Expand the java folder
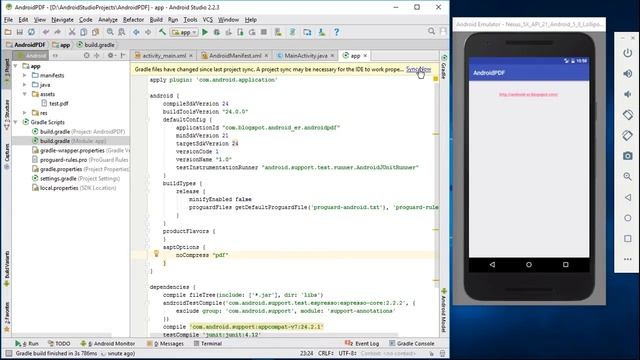The width and height of the screenshot is (640, 360). click(x=24, y=85)
